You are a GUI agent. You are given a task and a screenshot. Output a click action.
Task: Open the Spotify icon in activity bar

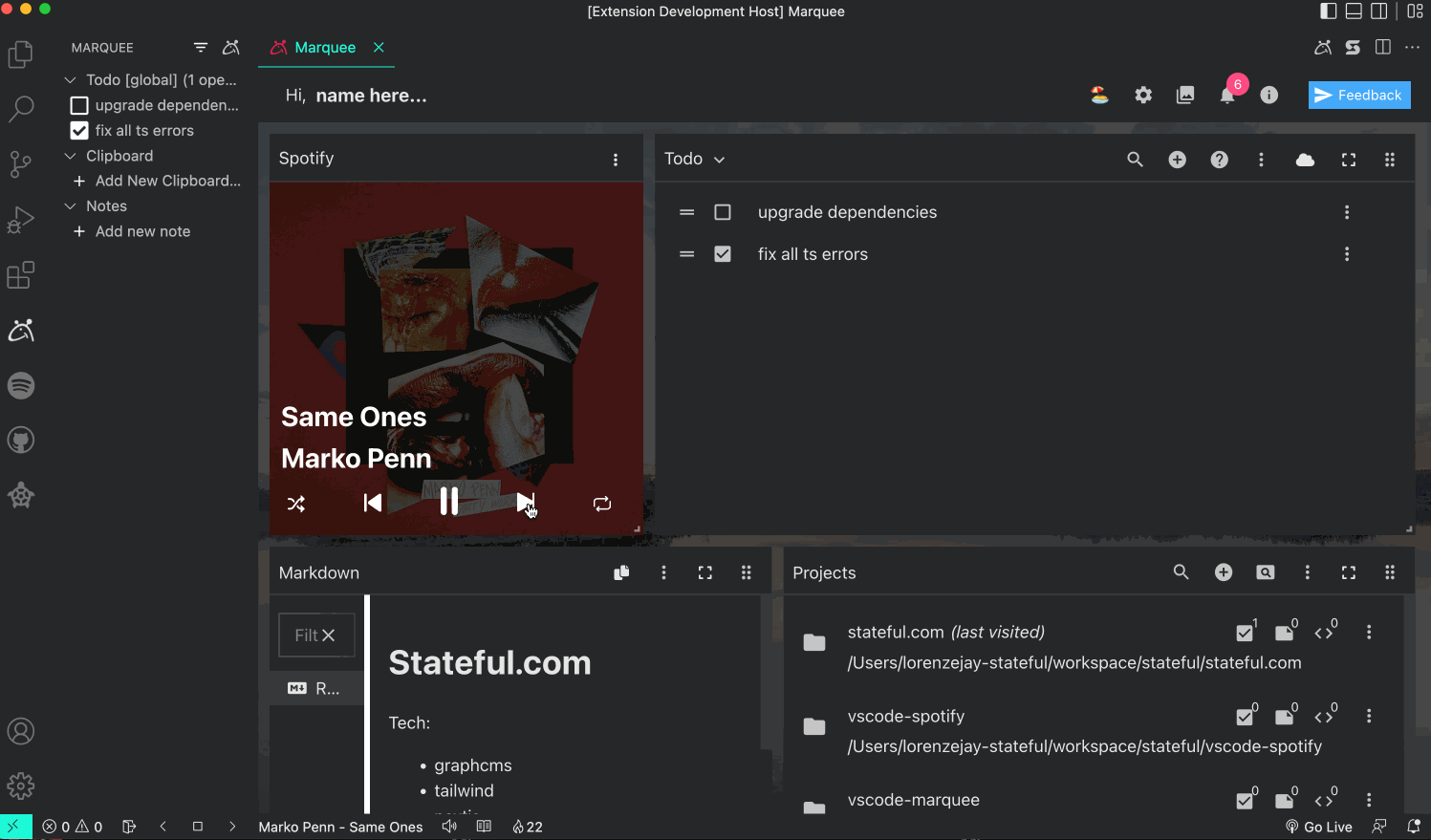(x=21, y=385)
